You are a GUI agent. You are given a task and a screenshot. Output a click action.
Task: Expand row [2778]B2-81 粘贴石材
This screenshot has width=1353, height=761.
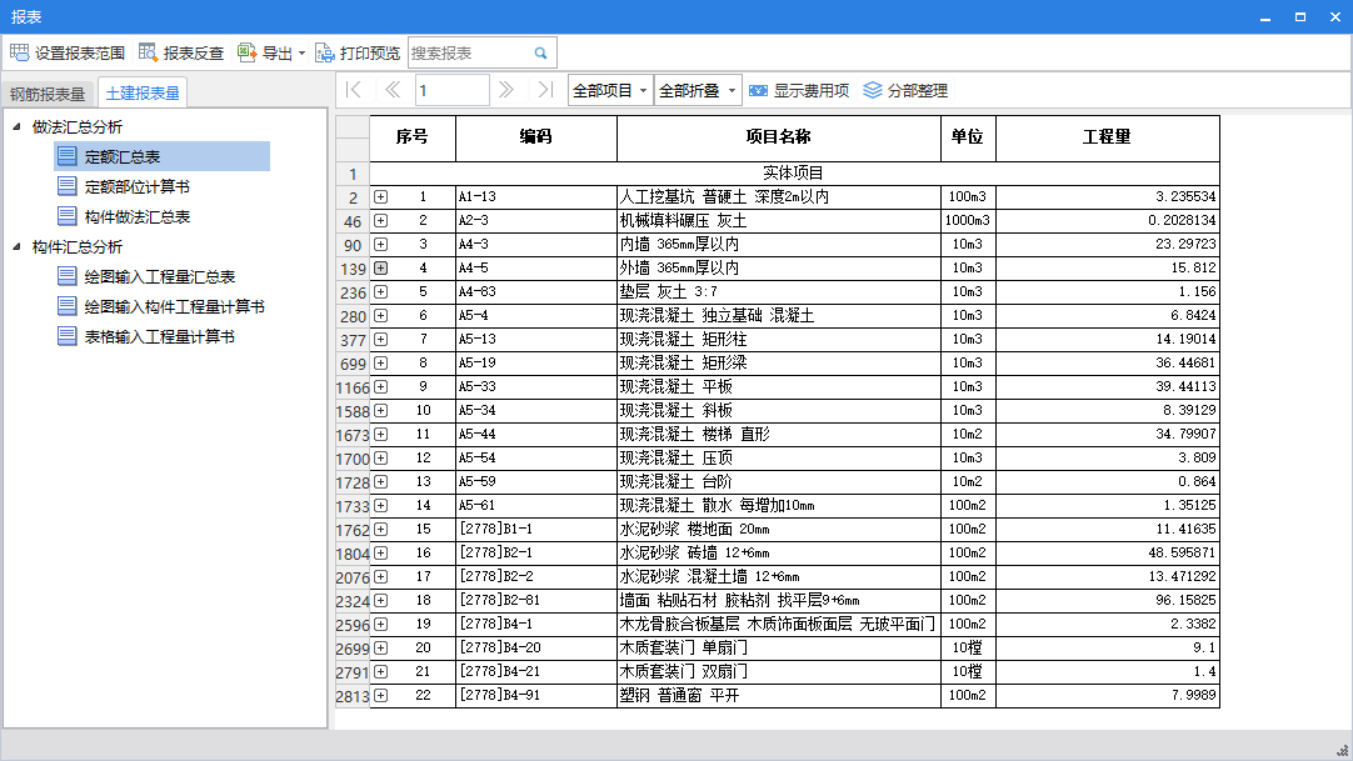(x=381, y=601)
